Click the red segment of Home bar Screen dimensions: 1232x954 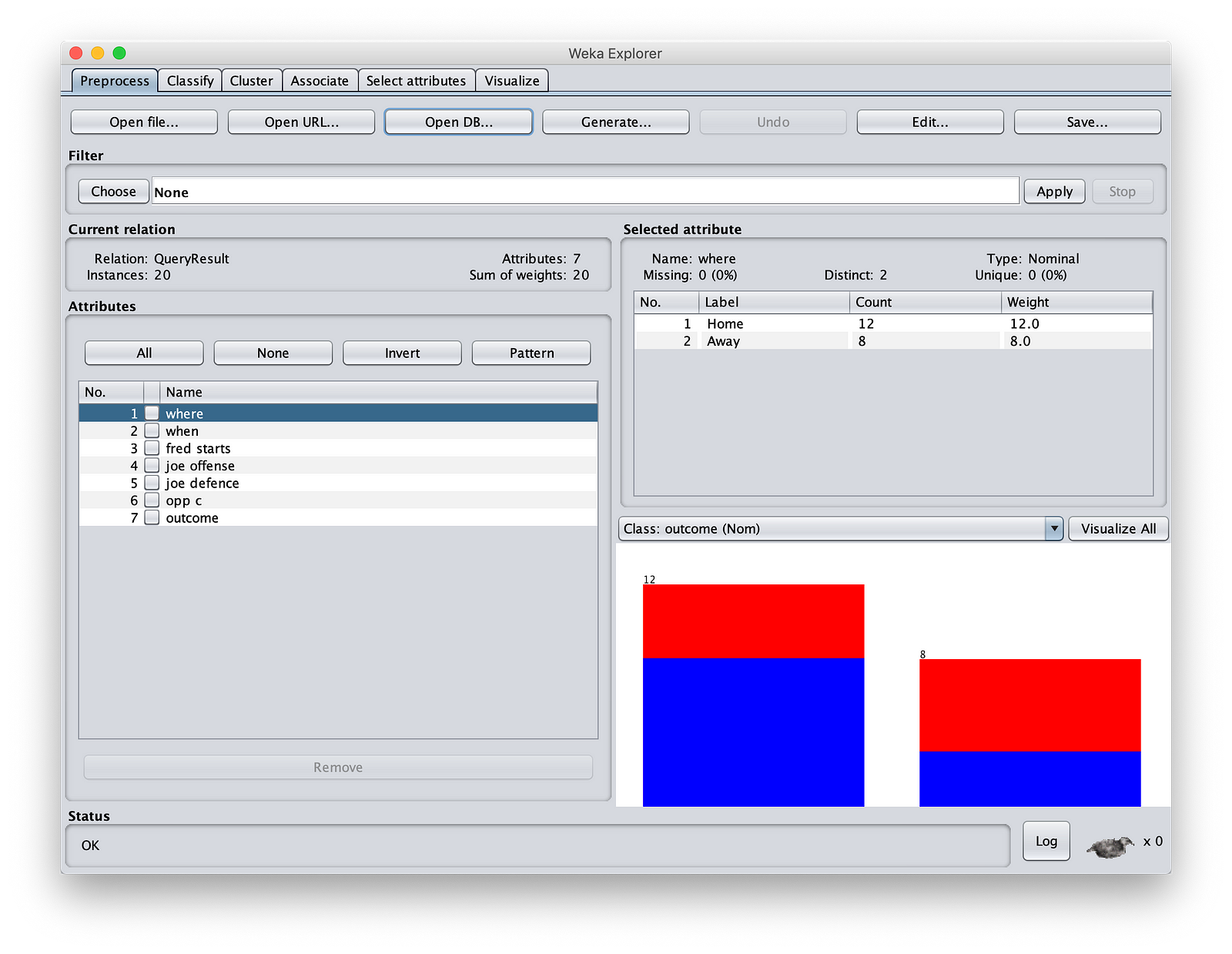[753, 621]
